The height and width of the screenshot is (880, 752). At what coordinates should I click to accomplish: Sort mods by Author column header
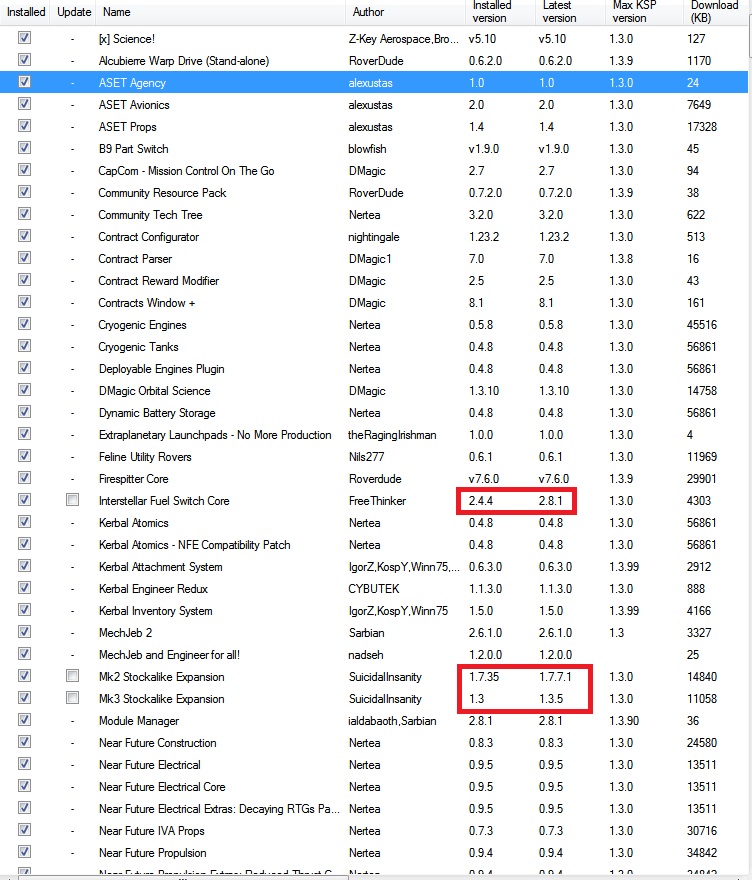[405, 12]
